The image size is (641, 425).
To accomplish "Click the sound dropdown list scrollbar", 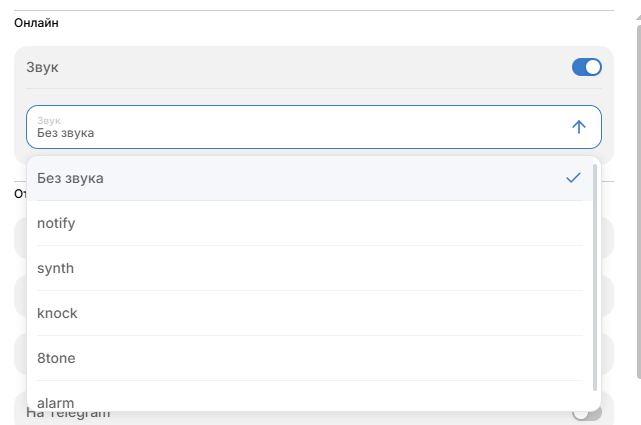I will point(595,277).
